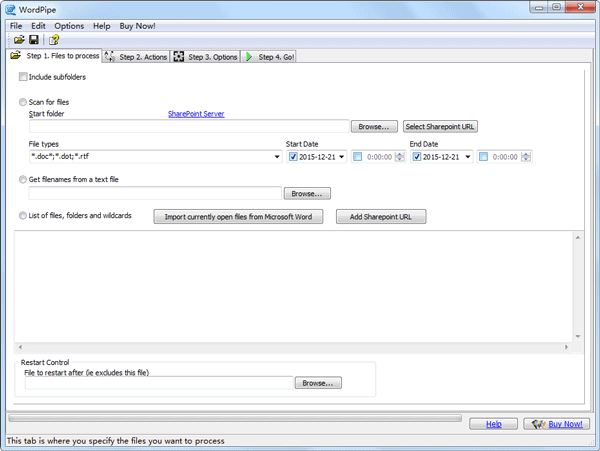Click the WordPipe app icon in title bar
Image resolution: width=600 pixels, height=451 pixels.
[11, 10]
